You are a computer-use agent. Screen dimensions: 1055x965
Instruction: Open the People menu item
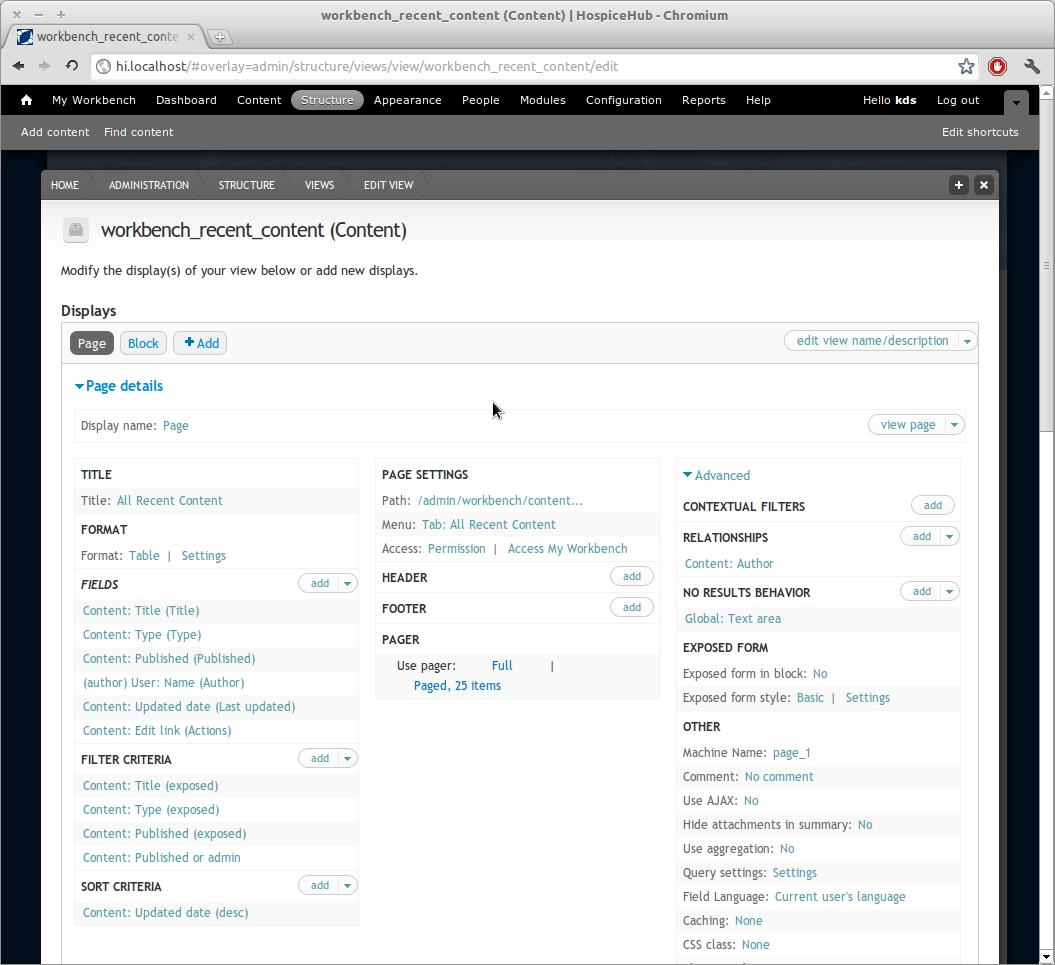pos(480,100)
